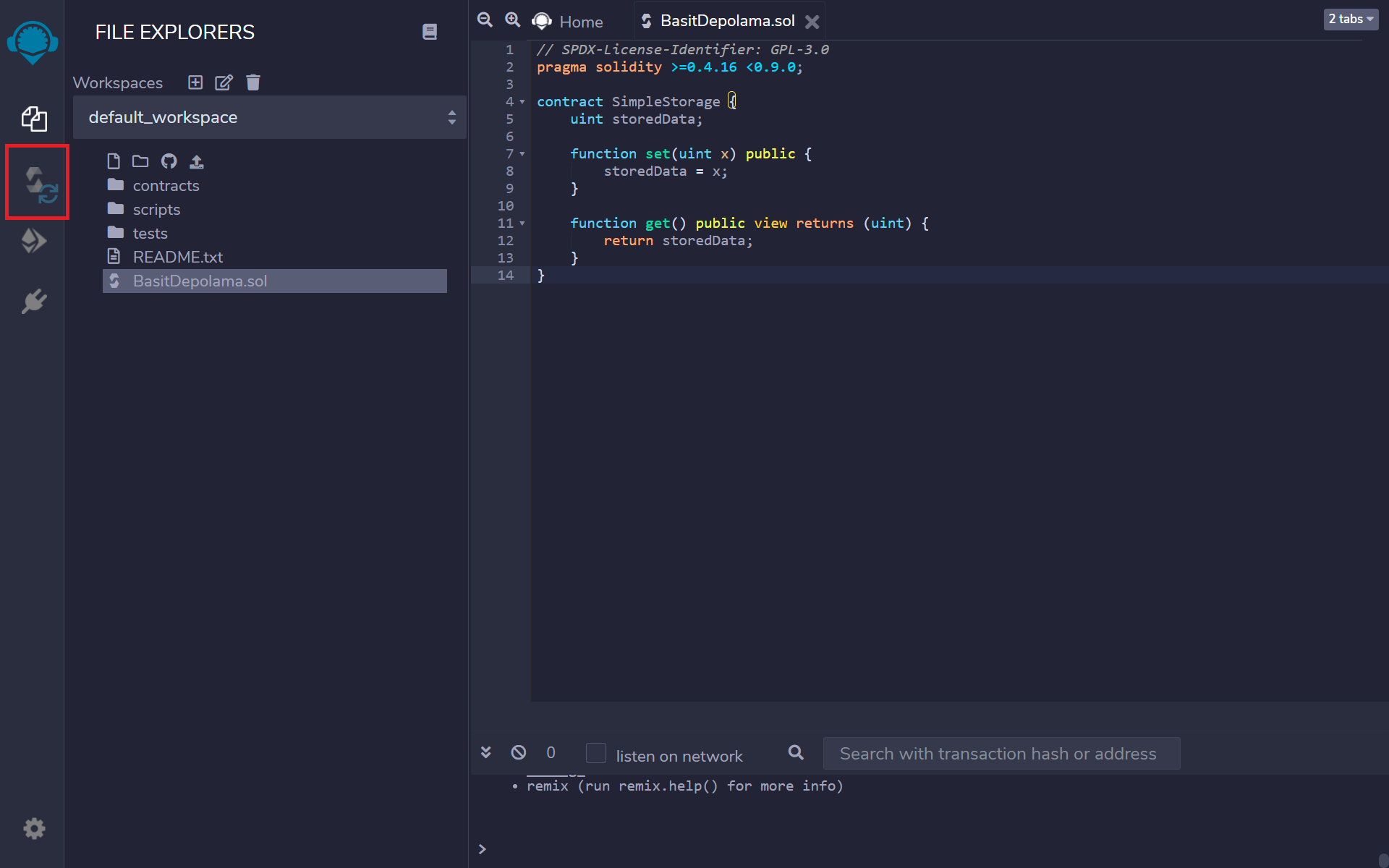Click the pragma solidity line

(670, 67)
